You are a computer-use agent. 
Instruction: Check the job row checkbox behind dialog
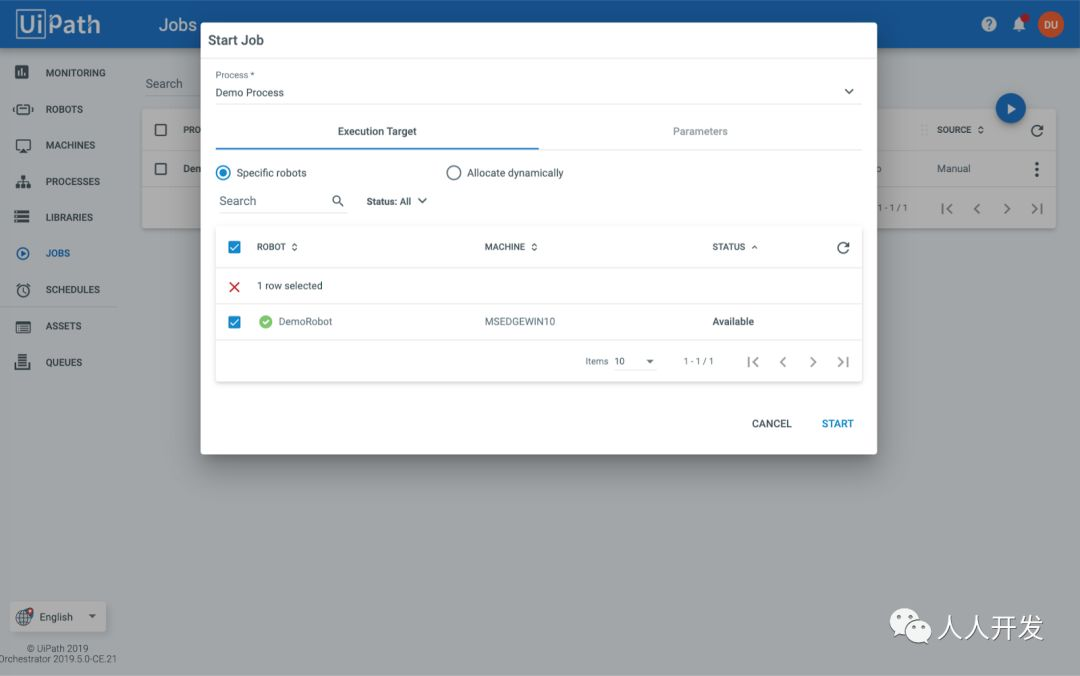[x=160, y=169]
